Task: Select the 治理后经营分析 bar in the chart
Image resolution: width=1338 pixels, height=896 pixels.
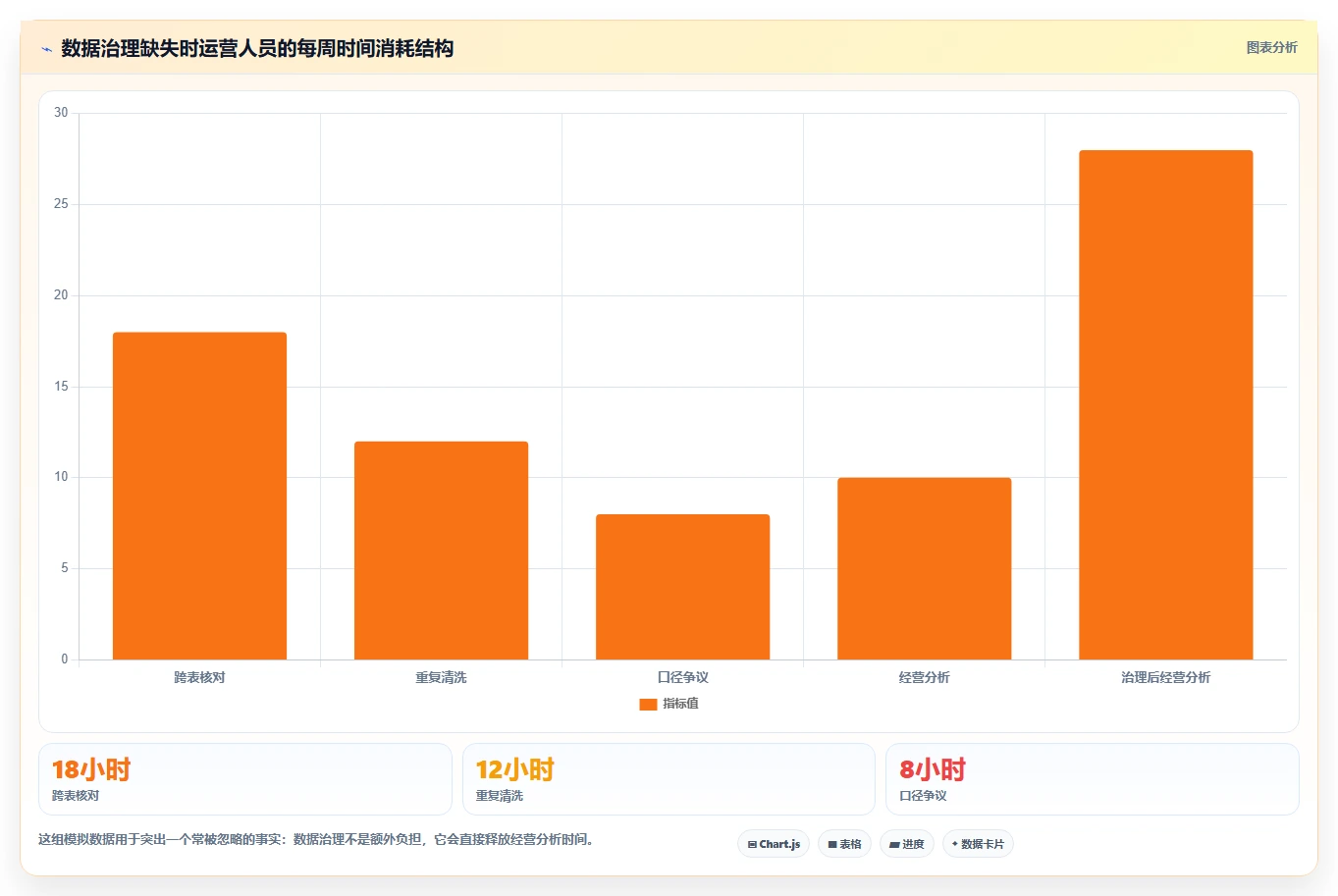Action: pyautogui.click(x=1165, y=404)
